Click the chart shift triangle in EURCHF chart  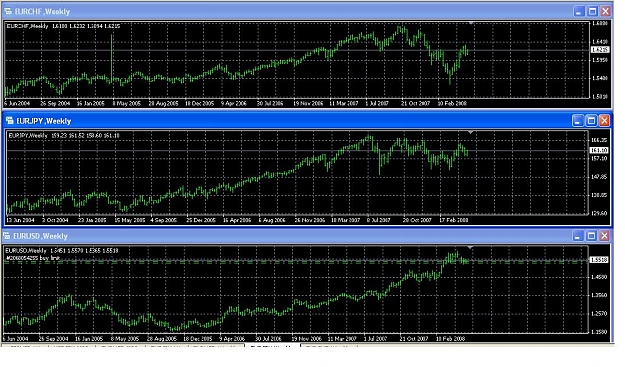tap(471, 24)
